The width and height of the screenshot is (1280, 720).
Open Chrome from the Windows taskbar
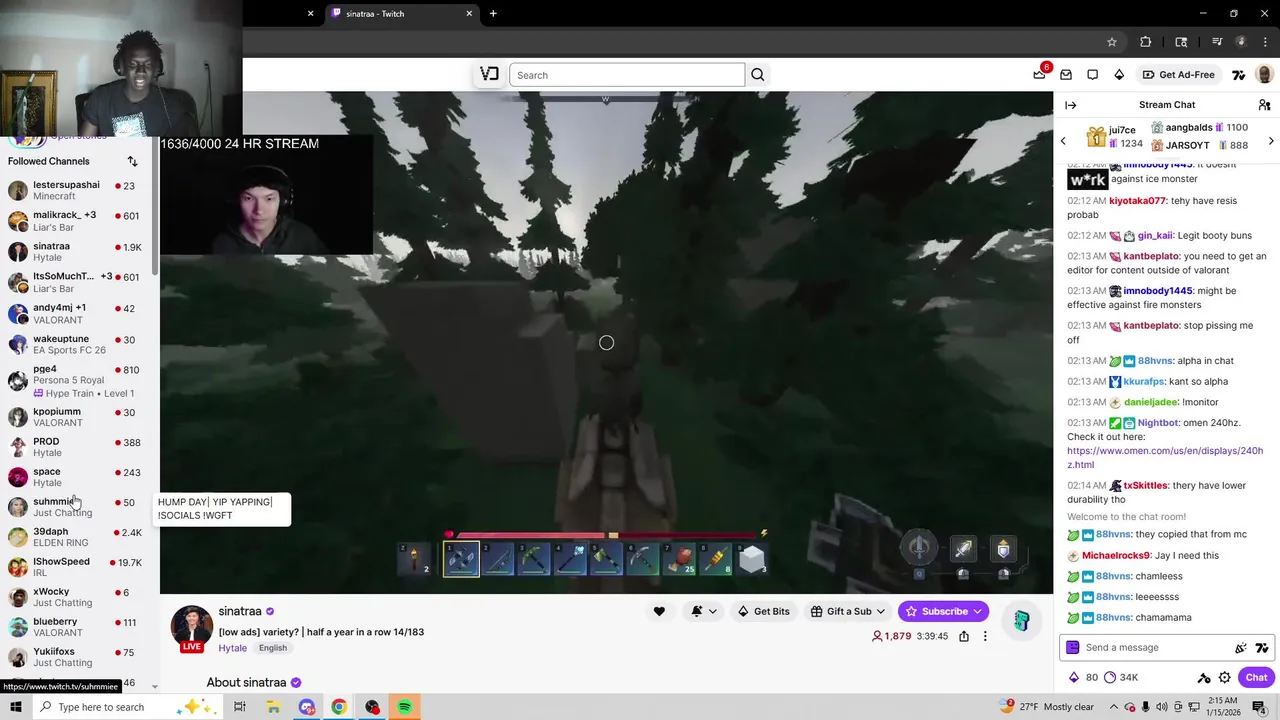[339, 707]
